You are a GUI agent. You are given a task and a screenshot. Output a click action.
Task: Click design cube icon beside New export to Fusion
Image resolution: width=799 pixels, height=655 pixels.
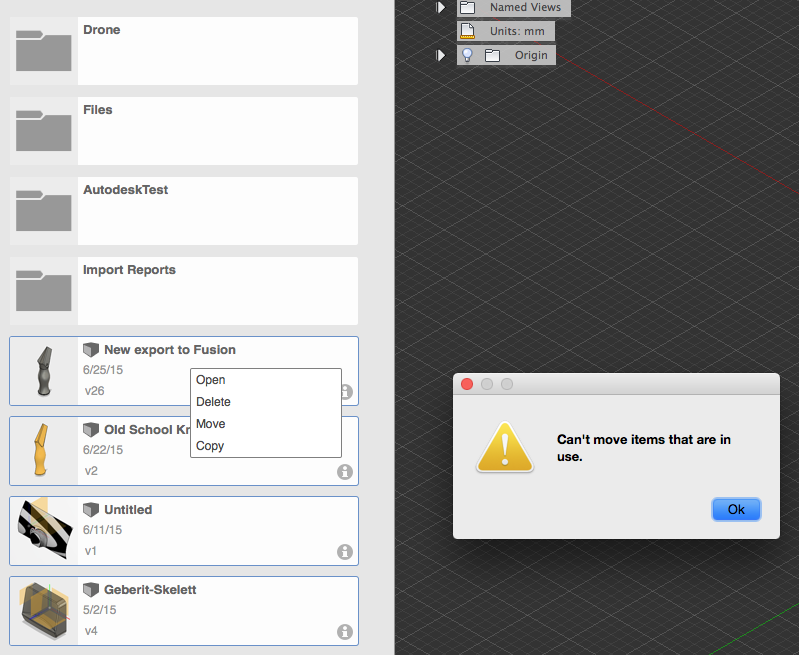(x=91, y=350)
